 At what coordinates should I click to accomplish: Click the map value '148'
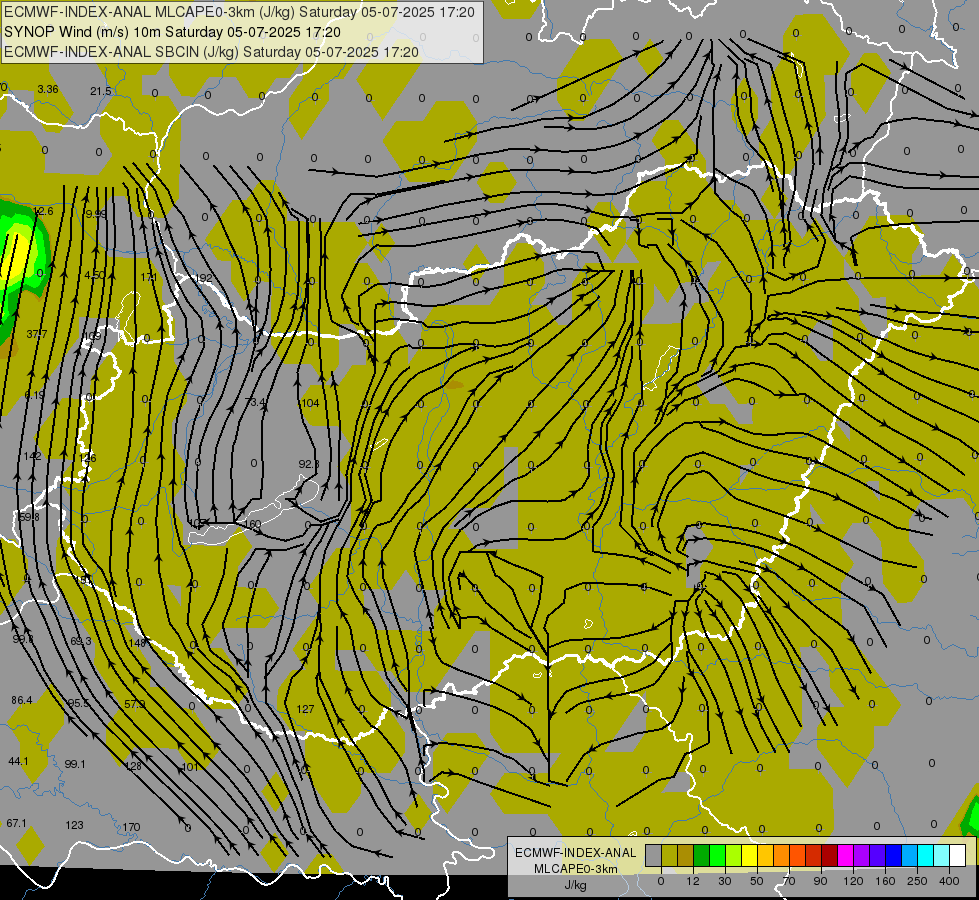coord(136,643)
